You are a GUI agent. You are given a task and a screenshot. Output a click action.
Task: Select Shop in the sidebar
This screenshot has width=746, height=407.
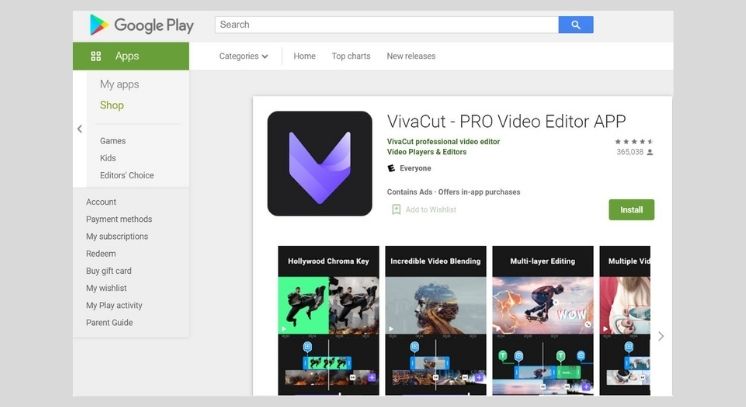tap(112, 105)
